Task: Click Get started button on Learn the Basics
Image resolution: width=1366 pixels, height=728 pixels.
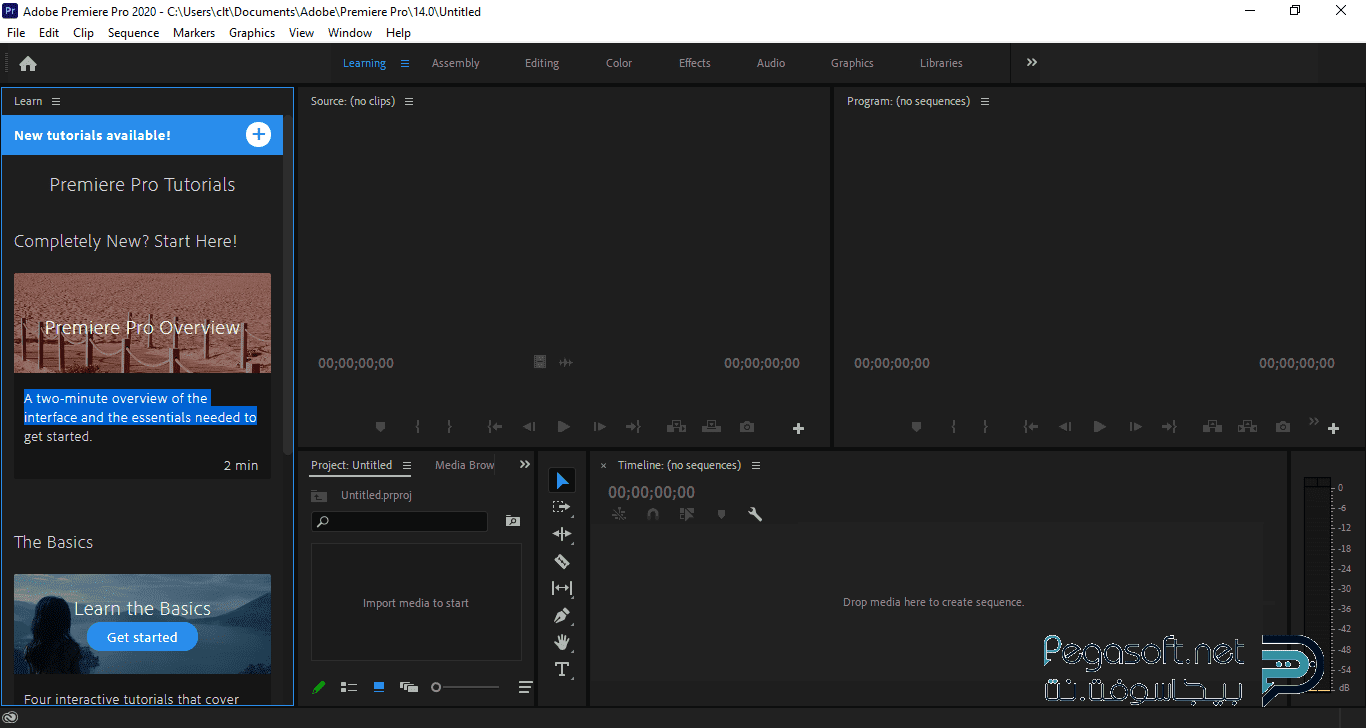Action: pyautogui.click(x=142, y=637)
